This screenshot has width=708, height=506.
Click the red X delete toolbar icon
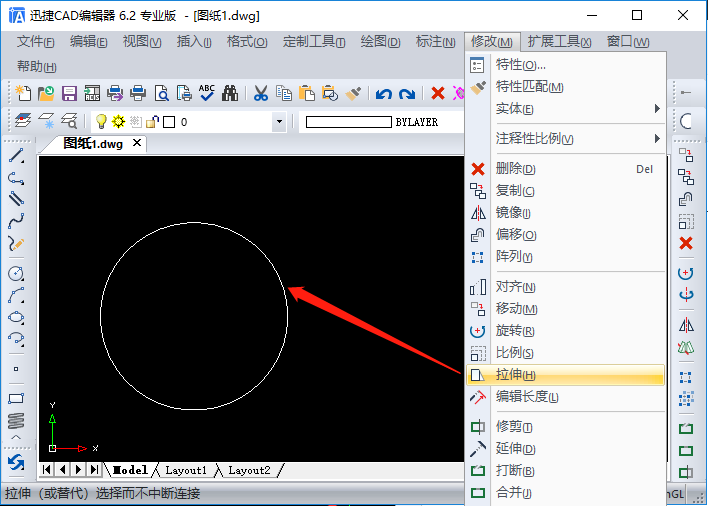[438, 93]
